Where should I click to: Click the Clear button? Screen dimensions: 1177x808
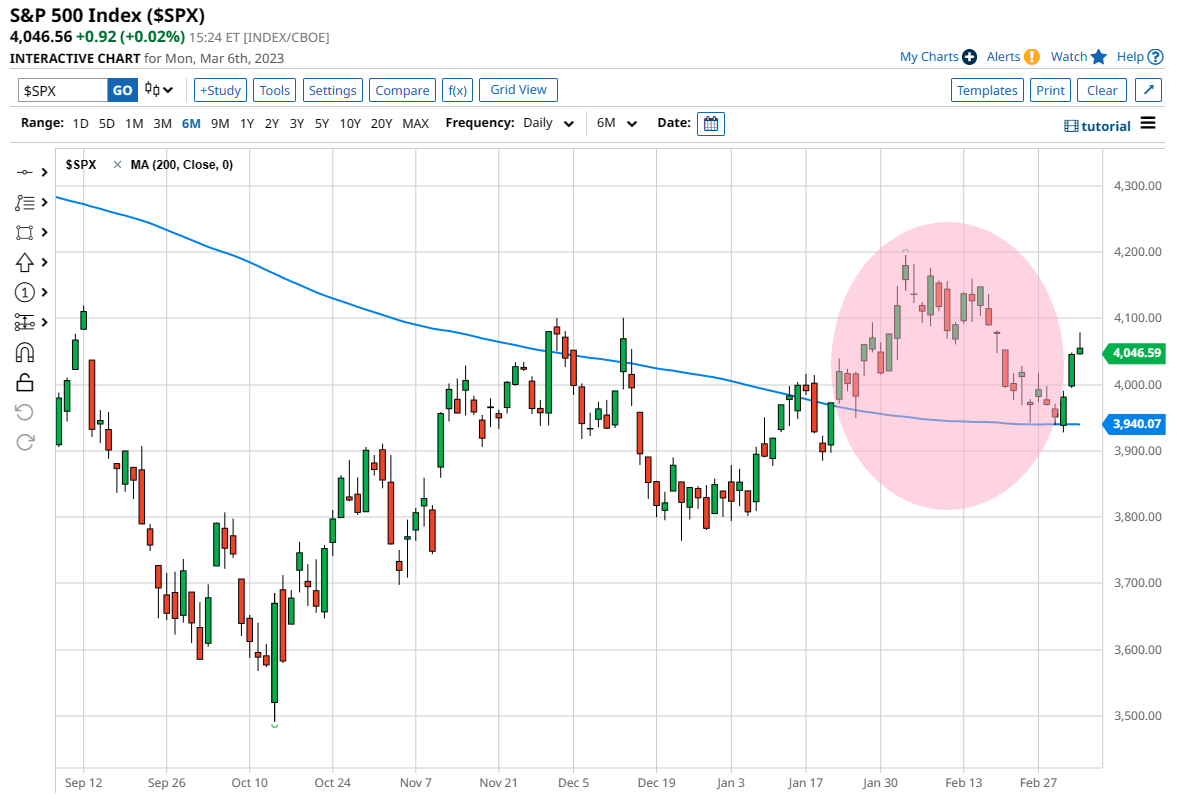[1102, 90]
